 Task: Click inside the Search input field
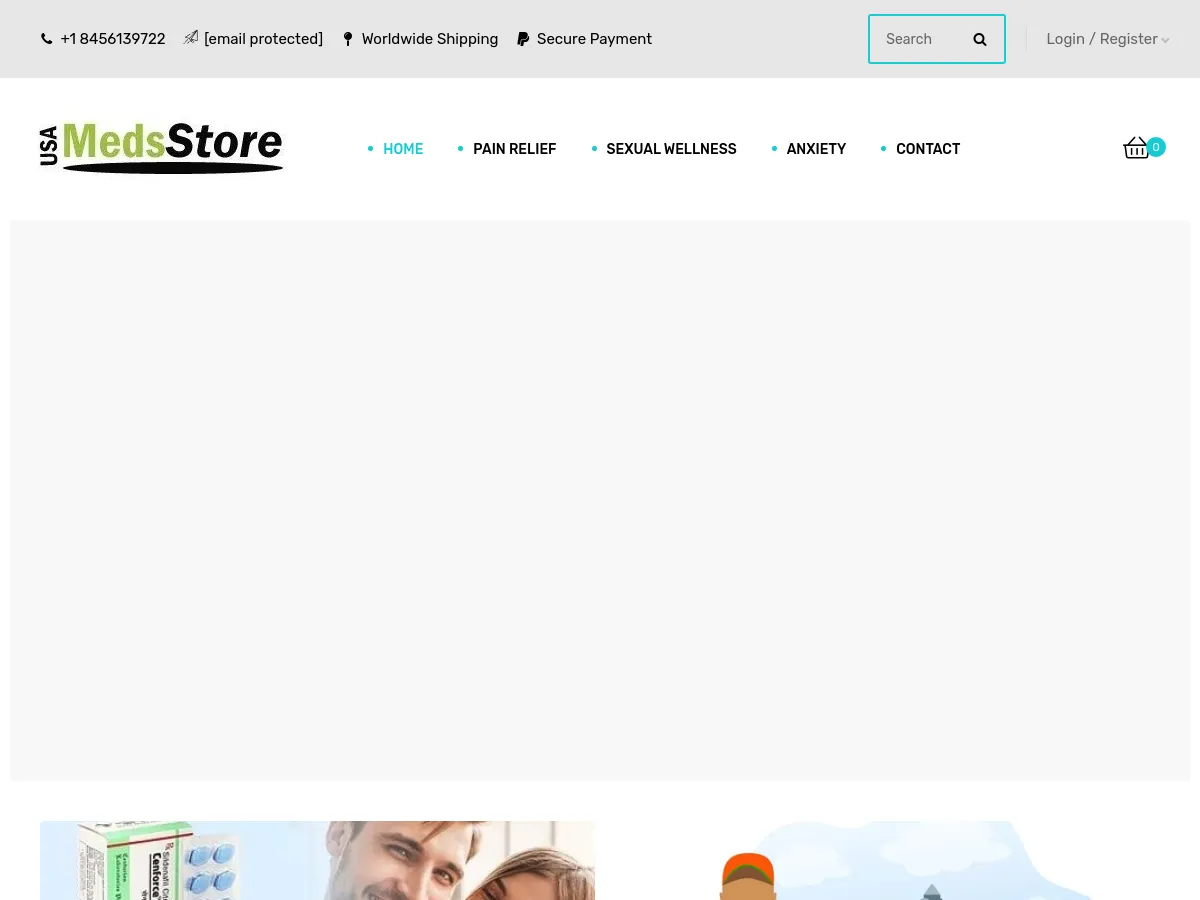920,39
